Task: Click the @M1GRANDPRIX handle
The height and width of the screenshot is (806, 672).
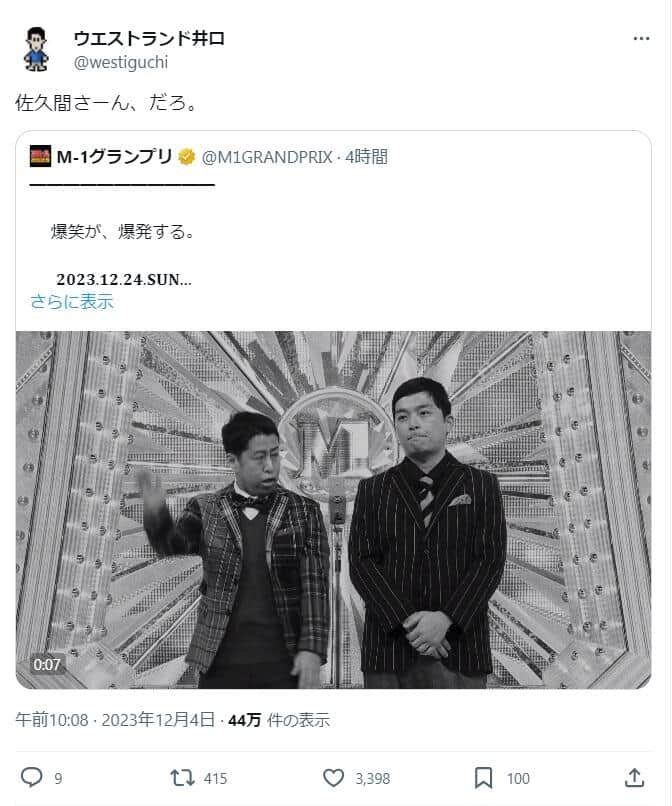Action: coord(267,157)
